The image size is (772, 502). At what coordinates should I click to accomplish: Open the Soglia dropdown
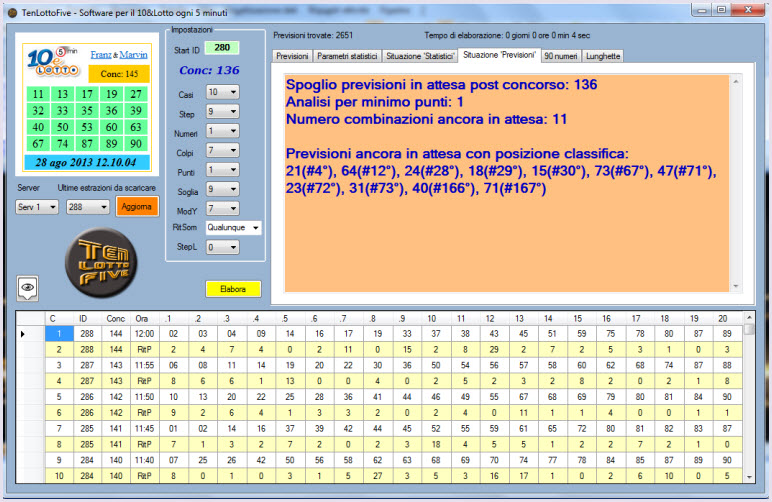pyautogui.click(x=223, y=189)
